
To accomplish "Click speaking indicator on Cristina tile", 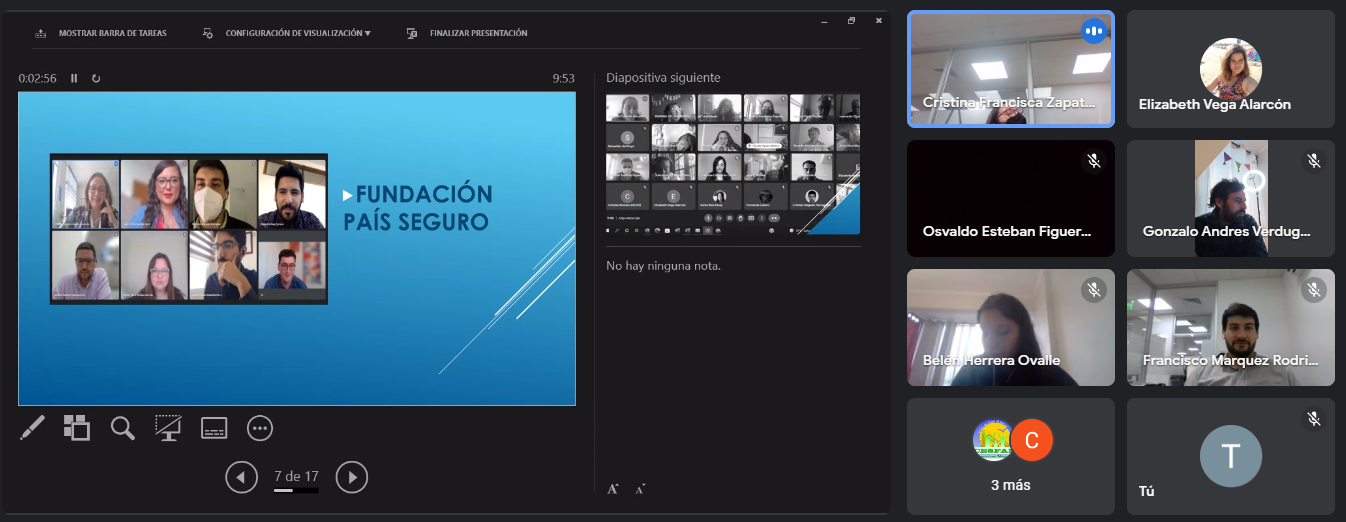I will 1094,31.
